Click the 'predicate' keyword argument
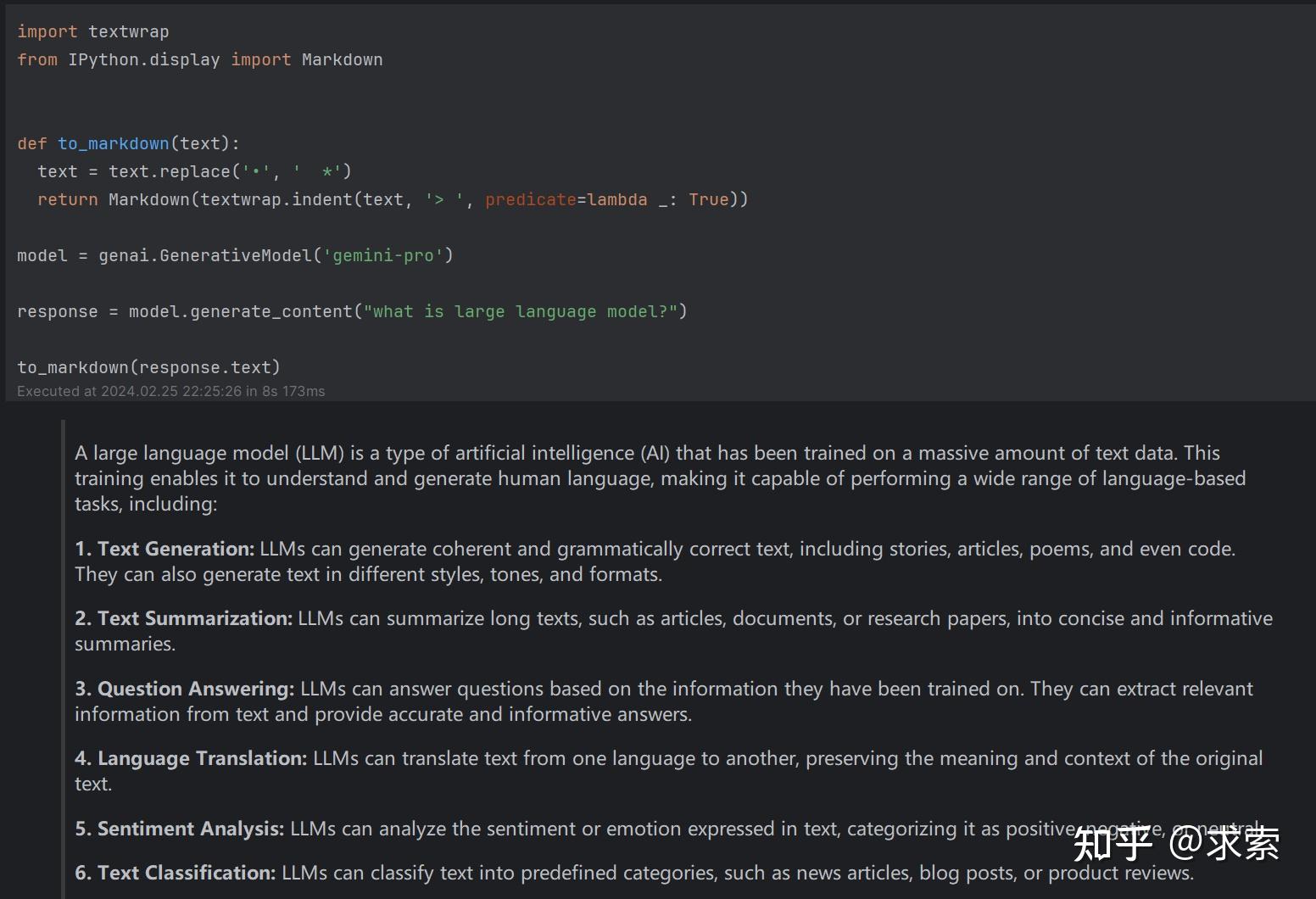The image size is (1316, 899). pos(531,199)
